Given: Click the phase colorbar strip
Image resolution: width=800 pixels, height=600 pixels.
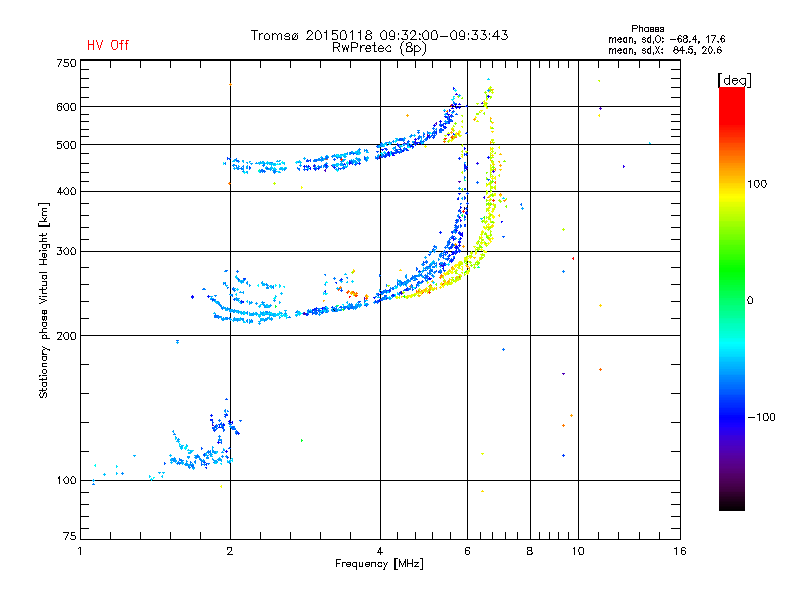Looking at the screenshot, I should (732, 298).
